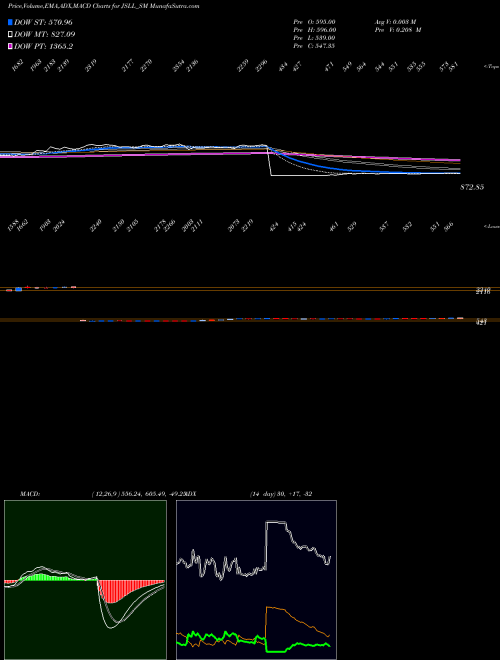Click the 3554 top price label
Screen dimensions: 500x660
178,66
